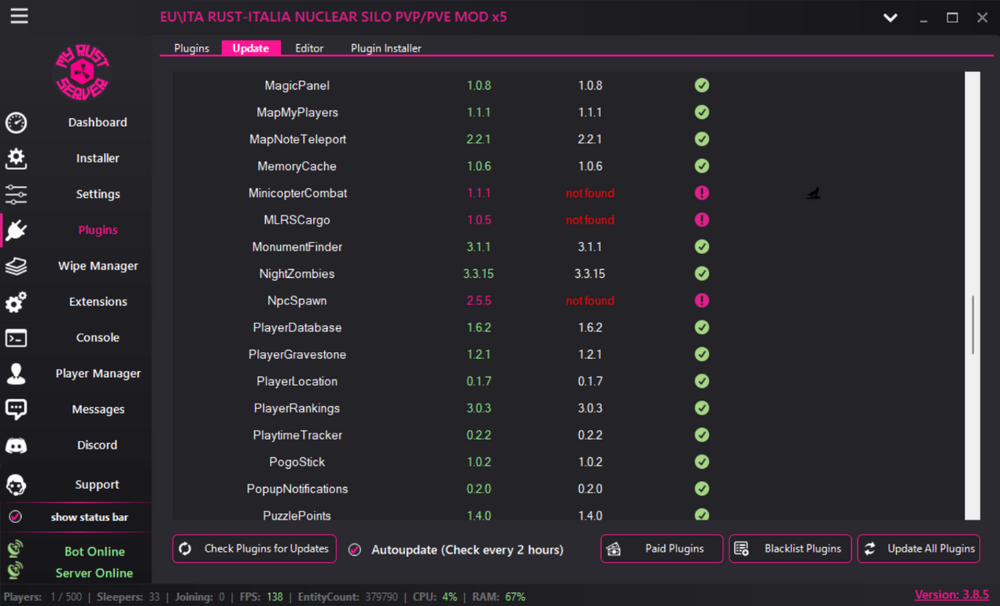Open the Discord logo icon
The image size is (1000, 606).
pos(16,446)
